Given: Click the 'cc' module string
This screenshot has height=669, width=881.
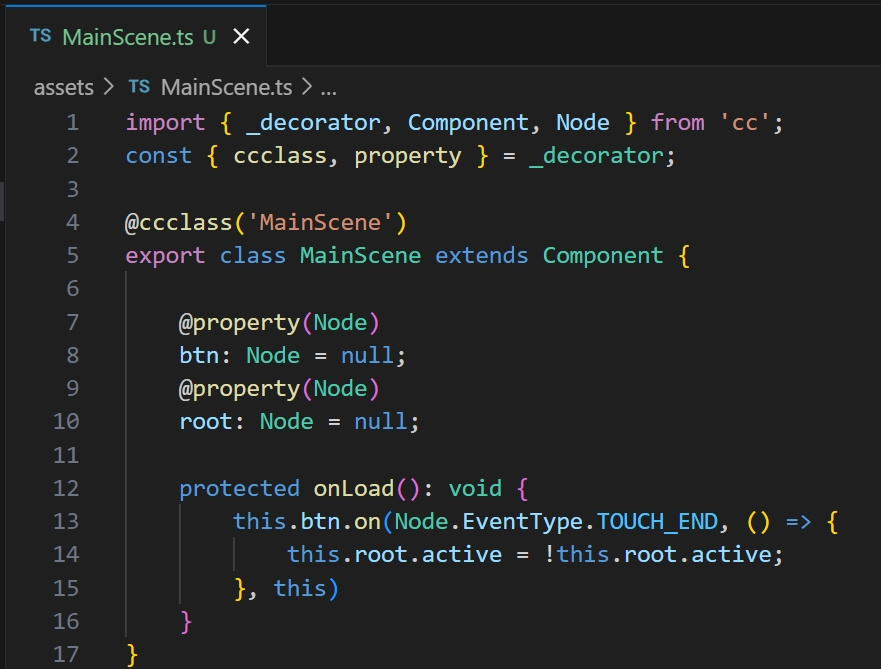Looking at the screenshot, I should [x=745, y=122].
